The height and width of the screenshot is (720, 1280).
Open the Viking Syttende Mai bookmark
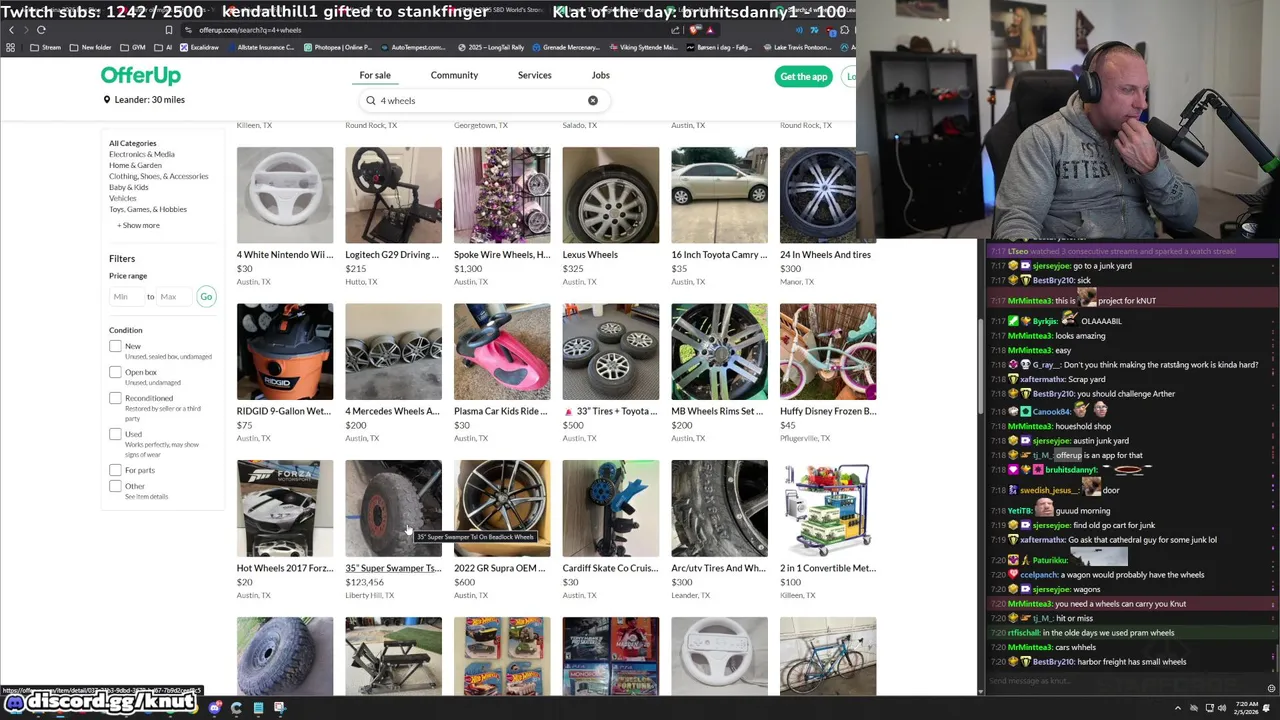642,47
